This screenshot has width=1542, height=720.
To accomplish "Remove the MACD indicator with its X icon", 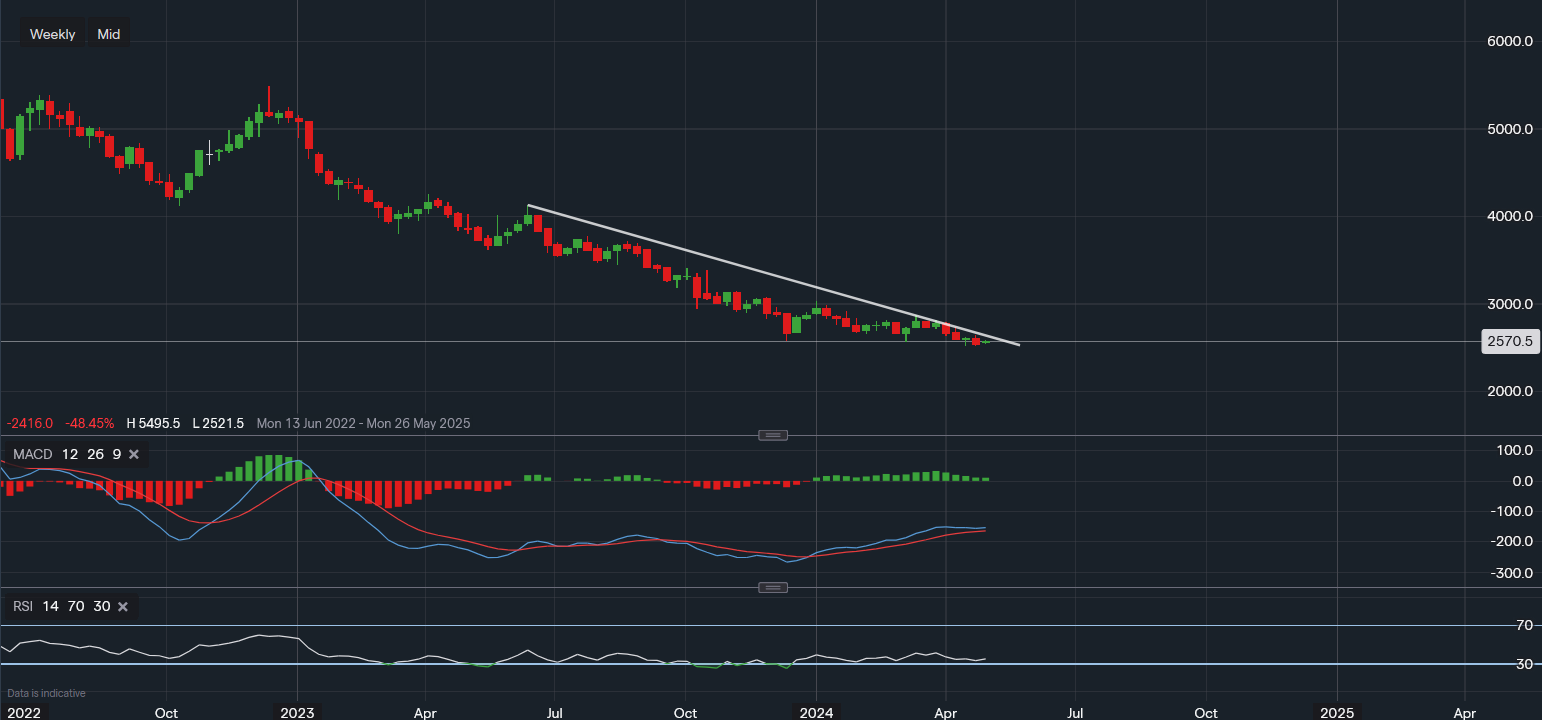I will pos(134,455).
